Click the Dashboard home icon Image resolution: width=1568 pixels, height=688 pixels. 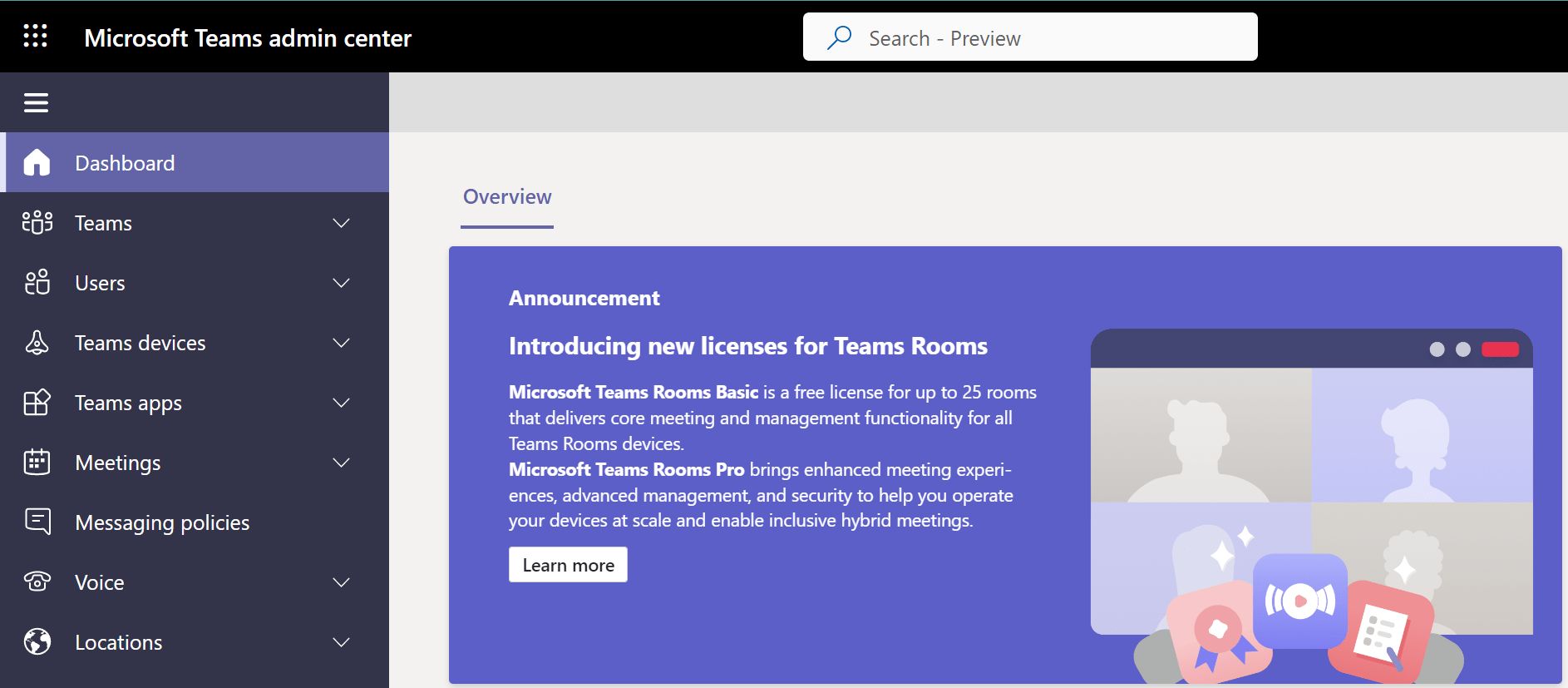(37, 162)
